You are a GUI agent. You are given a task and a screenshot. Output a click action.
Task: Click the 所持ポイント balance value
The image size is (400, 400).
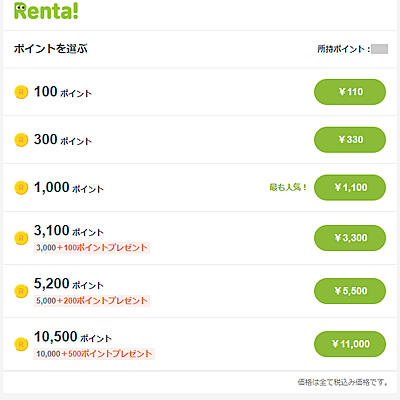pos(379,49)
